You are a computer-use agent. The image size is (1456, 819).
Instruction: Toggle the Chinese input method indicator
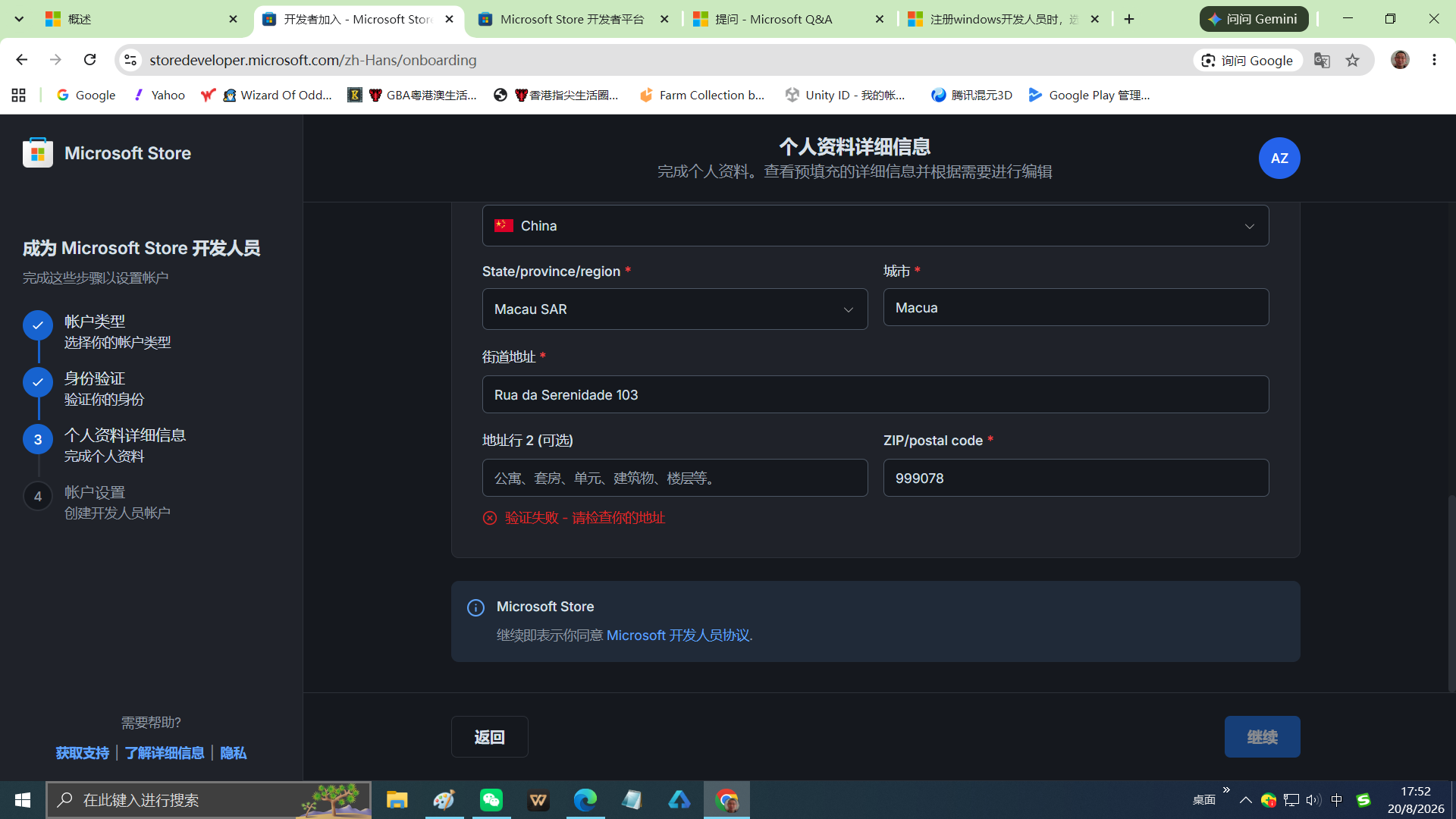pos(1337,800)
